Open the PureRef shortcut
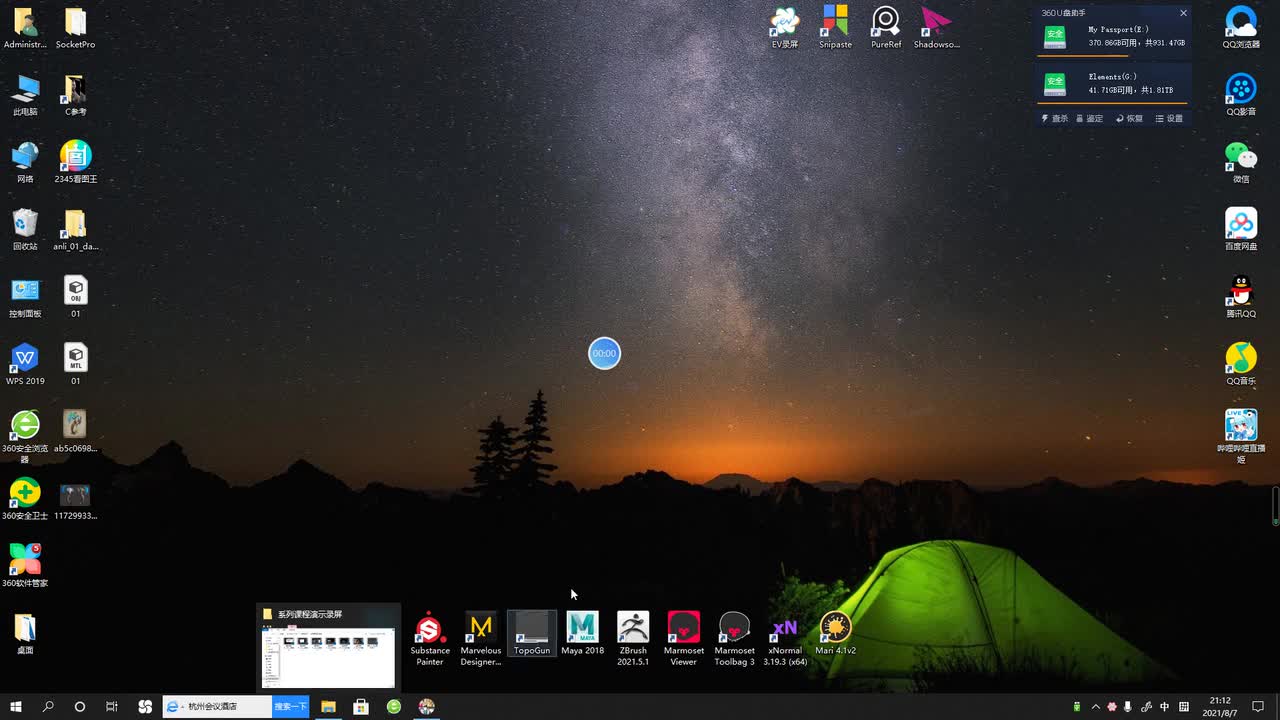Viewport: 1280px width, 720px height. pyautogui.click(x=886, y=28)
